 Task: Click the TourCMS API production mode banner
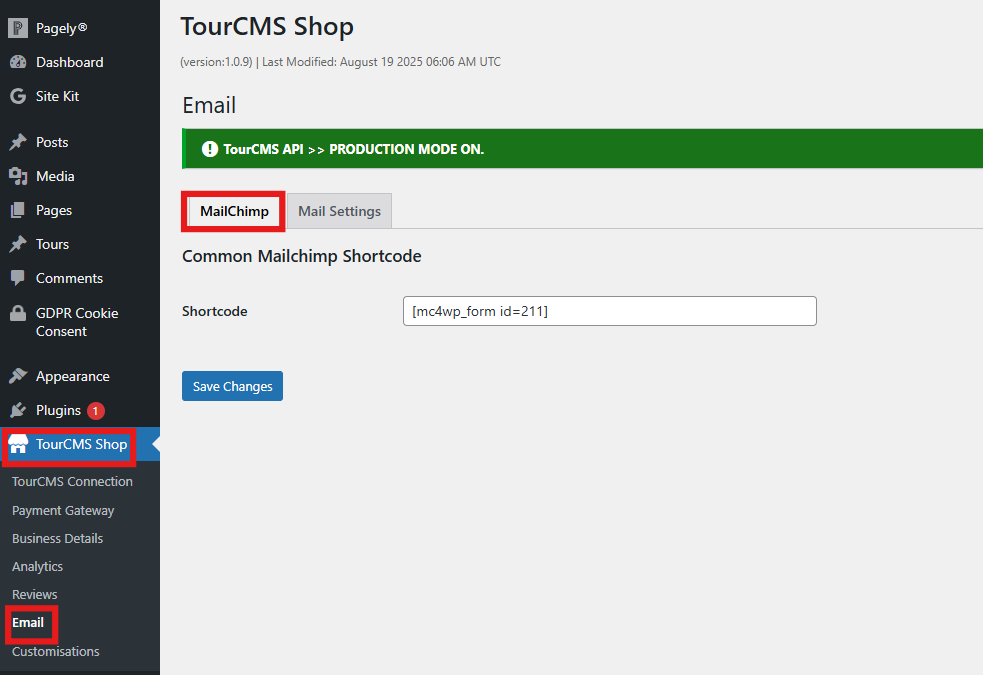(582, 149)
